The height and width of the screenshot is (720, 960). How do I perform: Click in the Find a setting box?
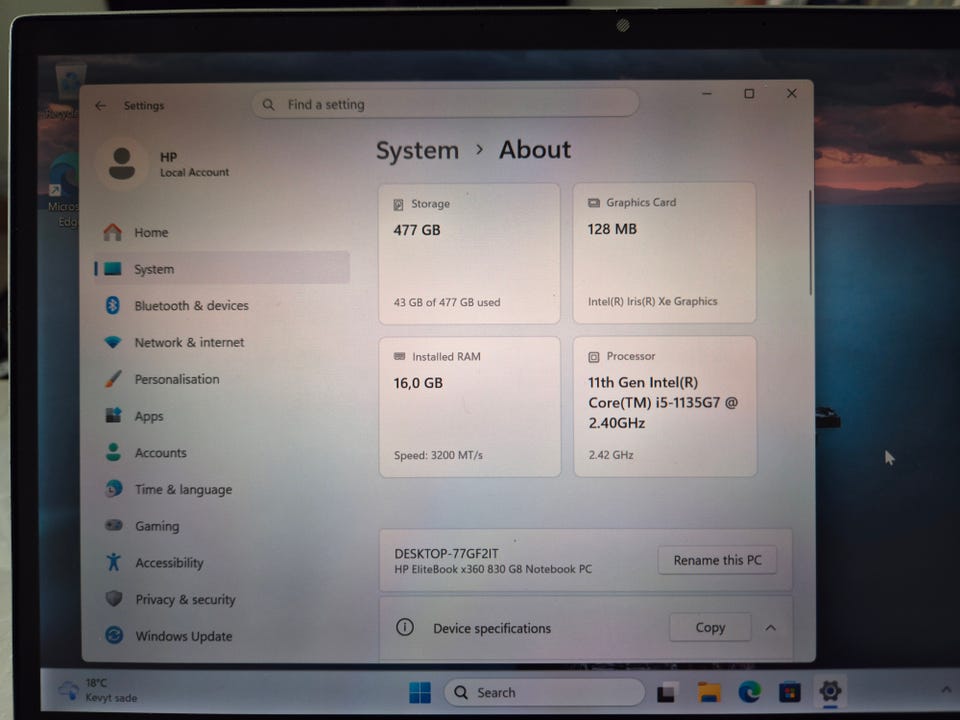pyautogui.click(x=446, y=104)
